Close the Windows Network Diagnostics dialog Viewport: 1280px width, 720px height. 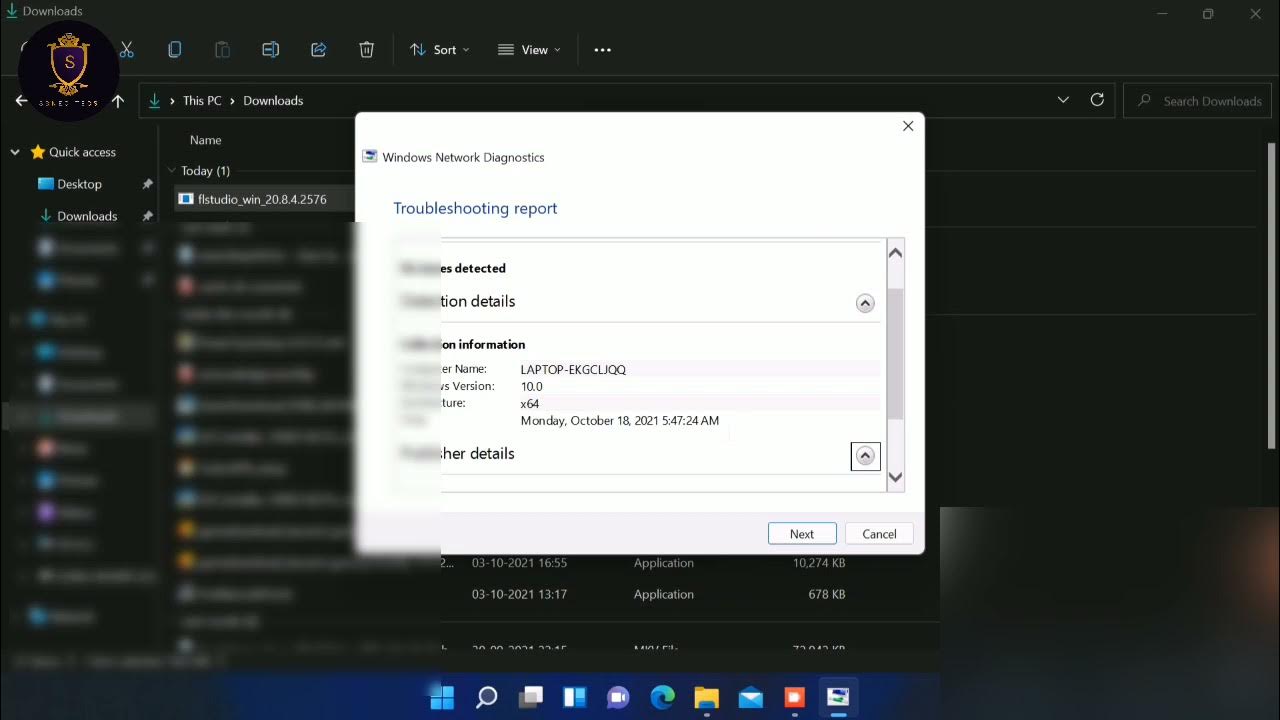click(x=908, y=126)
